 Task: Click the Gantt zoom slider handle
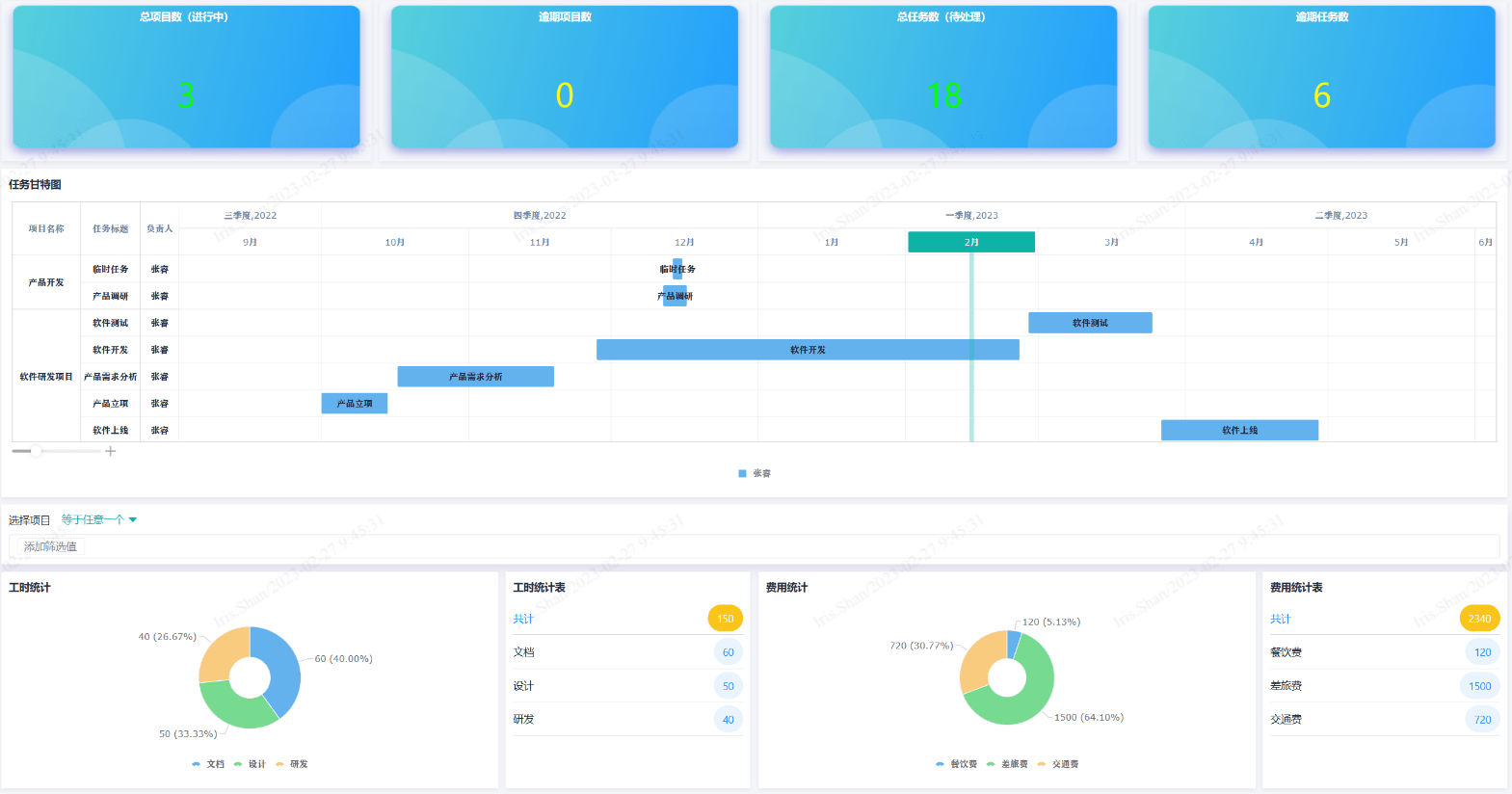pos(37,451)
